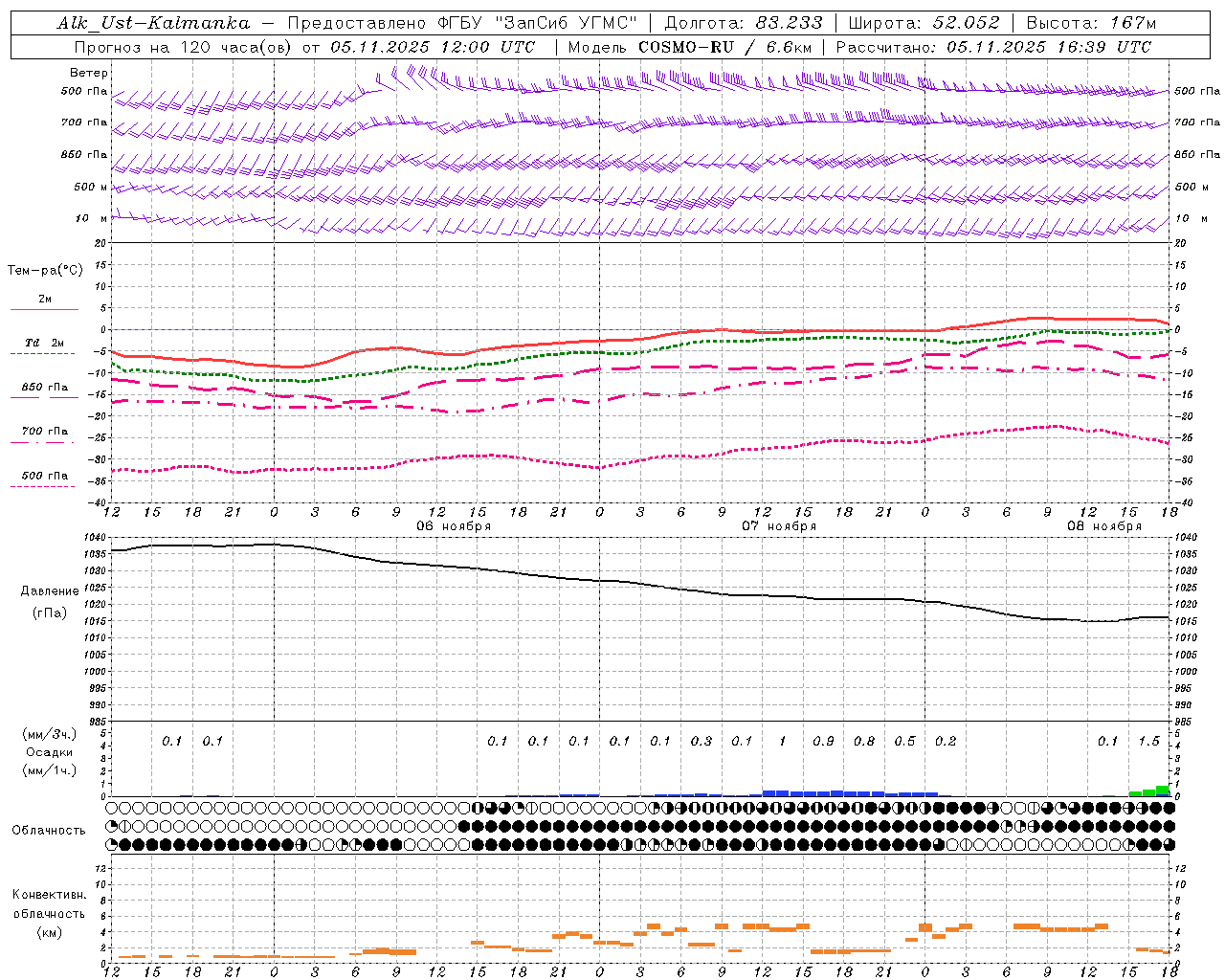This screenshot has width=1225, height=980.
Task: Click the green precipitation bars at chart end
Action: pyautogui.click(x=1149, y=791)
